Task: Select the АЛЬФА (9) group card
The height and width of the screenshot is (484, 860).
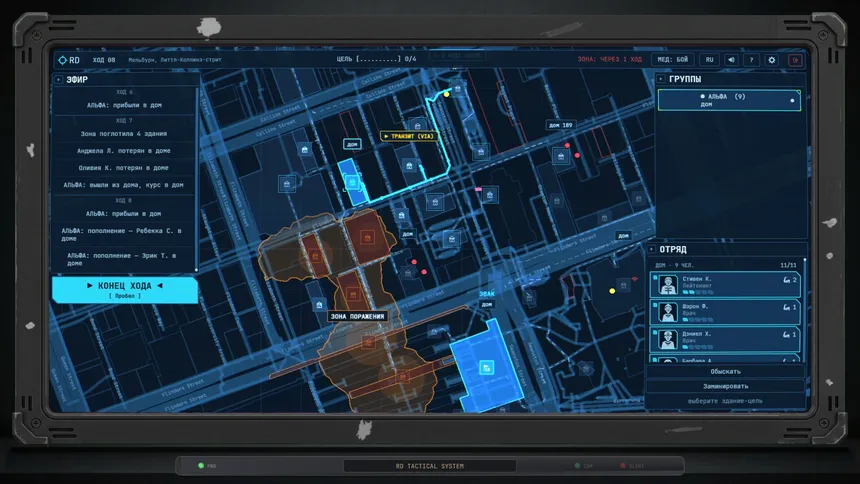Action: point(729,100)
